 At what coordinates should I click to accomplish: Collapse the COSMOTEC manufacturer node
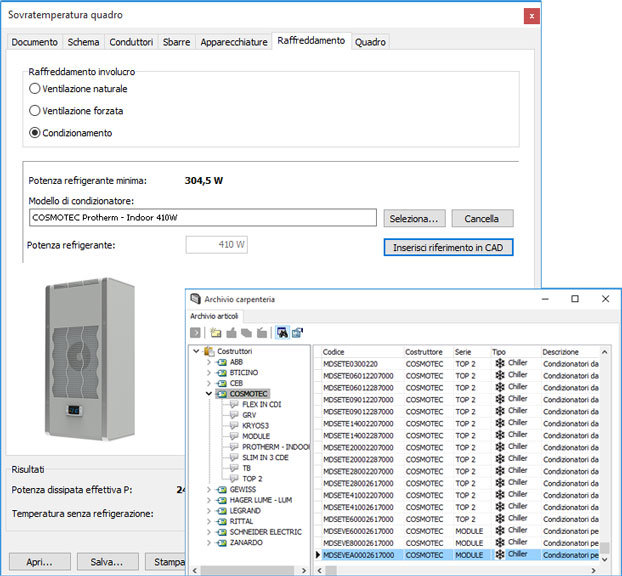pos(209,394)
